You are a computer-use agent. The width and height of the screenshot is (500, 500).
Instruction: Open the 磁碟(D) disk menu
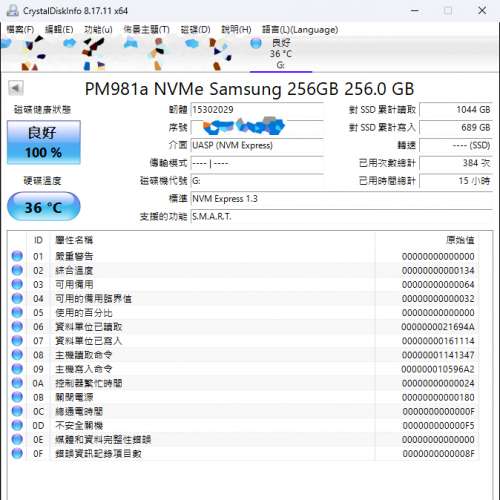coord(195,30)
